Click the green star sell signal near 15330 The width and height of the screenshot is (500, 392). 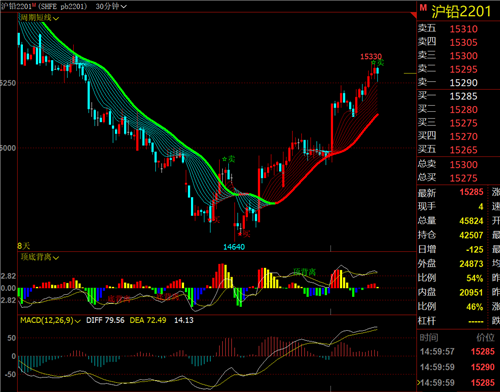(378, 63)
